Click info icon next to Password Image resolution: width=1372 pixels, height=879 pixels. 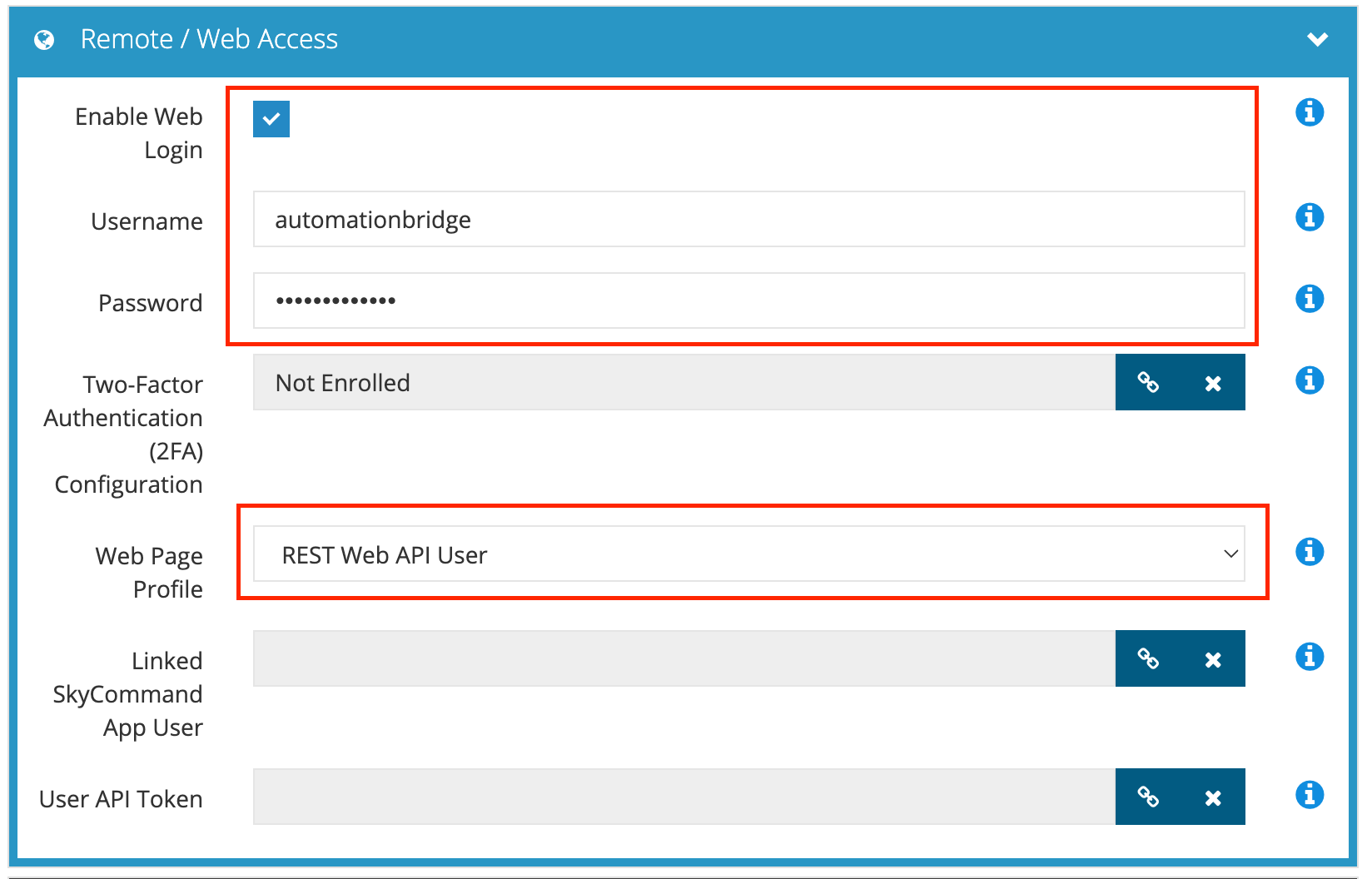coord(1310,298)
